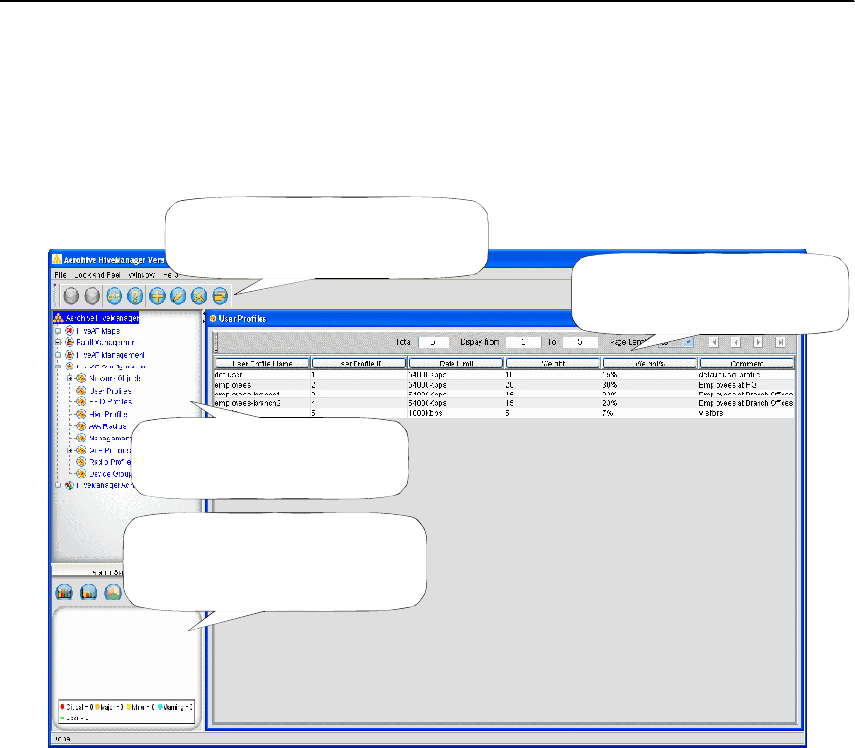Viewport: 855px width, 748px height.
Task: Select Radio Profiles in the tree
Action: (x=110, y=462)
